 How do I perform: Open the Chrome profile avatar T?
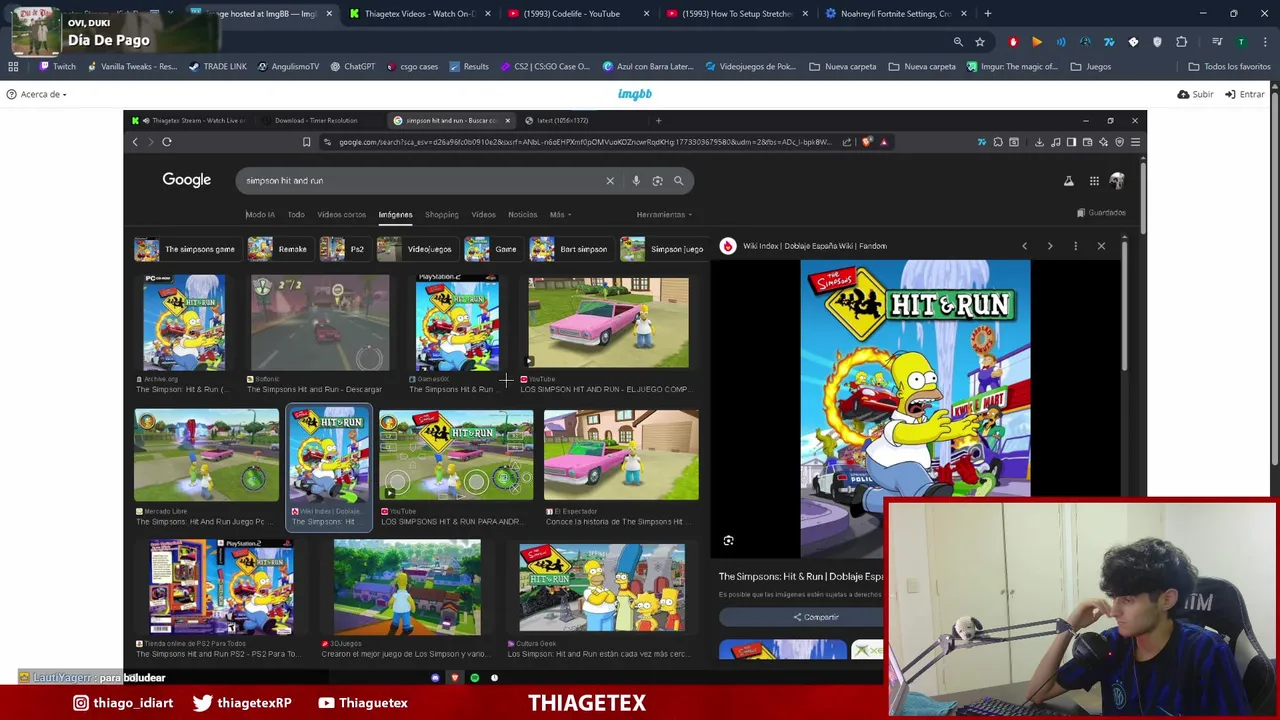(x=1241, y=41)
